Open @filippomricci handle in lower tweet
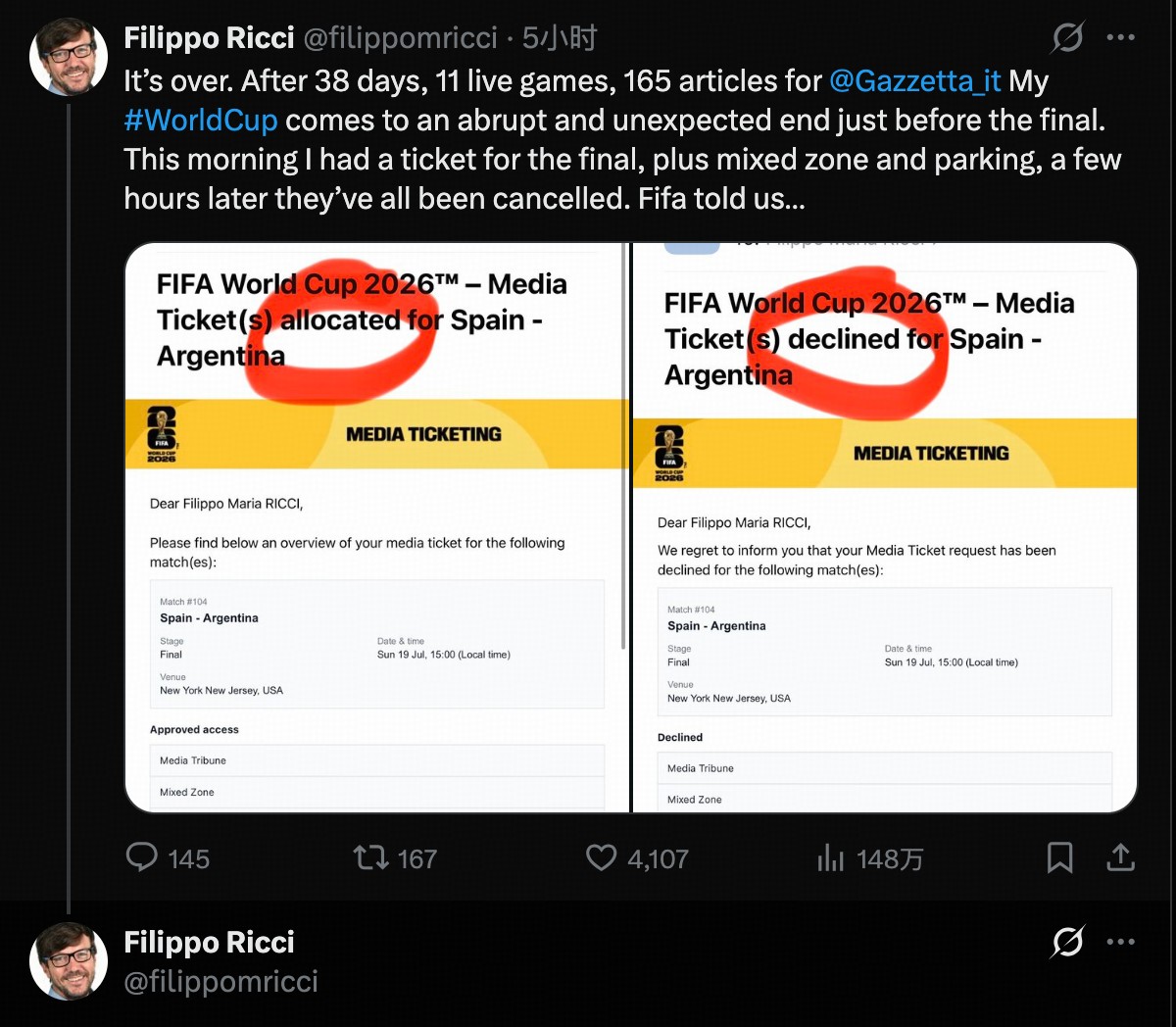Viewport: 1176px width, 1027px height. pyautogui.click(x=221, y=982)
